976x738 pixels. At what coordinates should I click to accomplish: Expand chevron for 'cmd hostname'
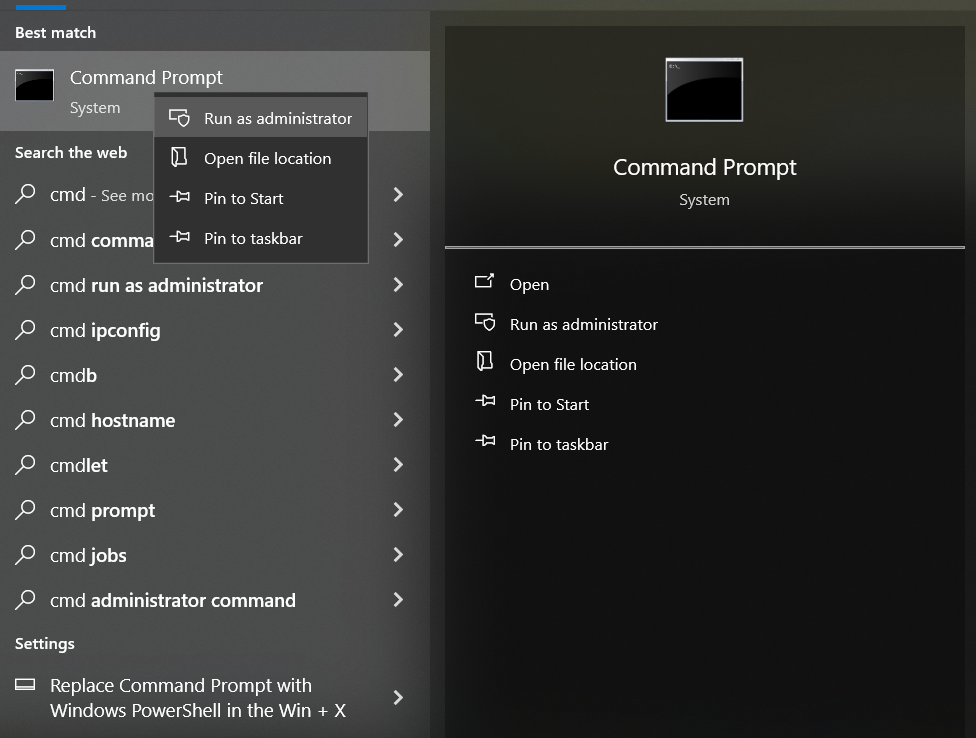(x=398, y=420)
